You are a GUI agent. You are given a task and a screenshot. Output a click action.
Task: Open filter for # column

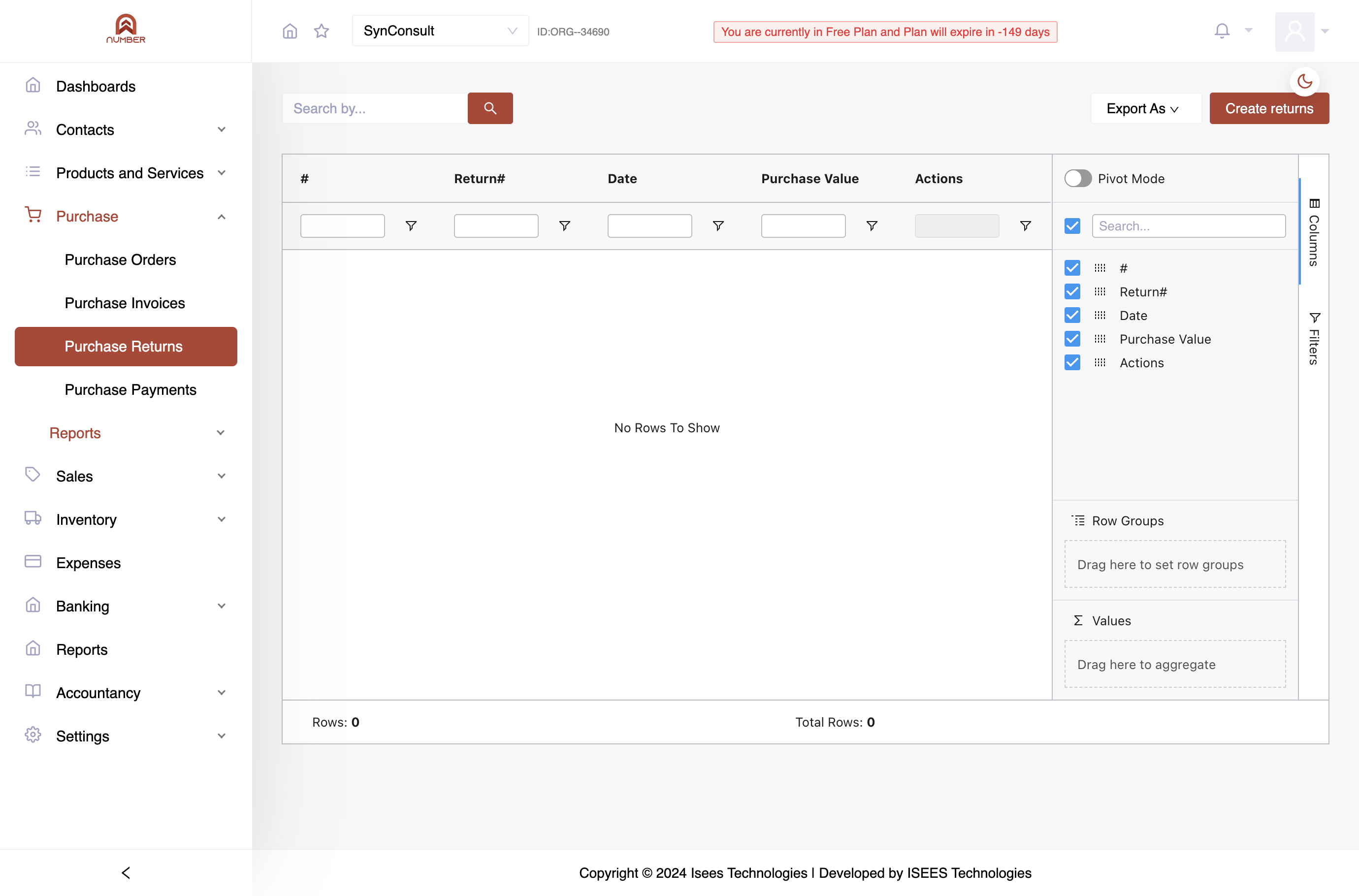point(411,225)
